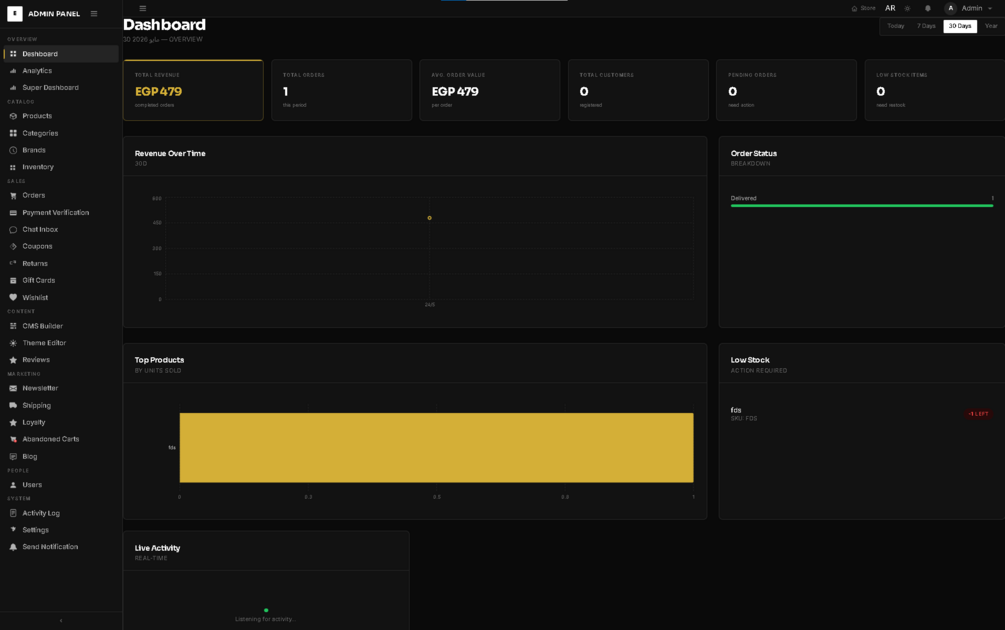The width and height of the screenshot is (1005, 630).
Task: Click the Delivered green progress bar
Action: tap(862, 206)
